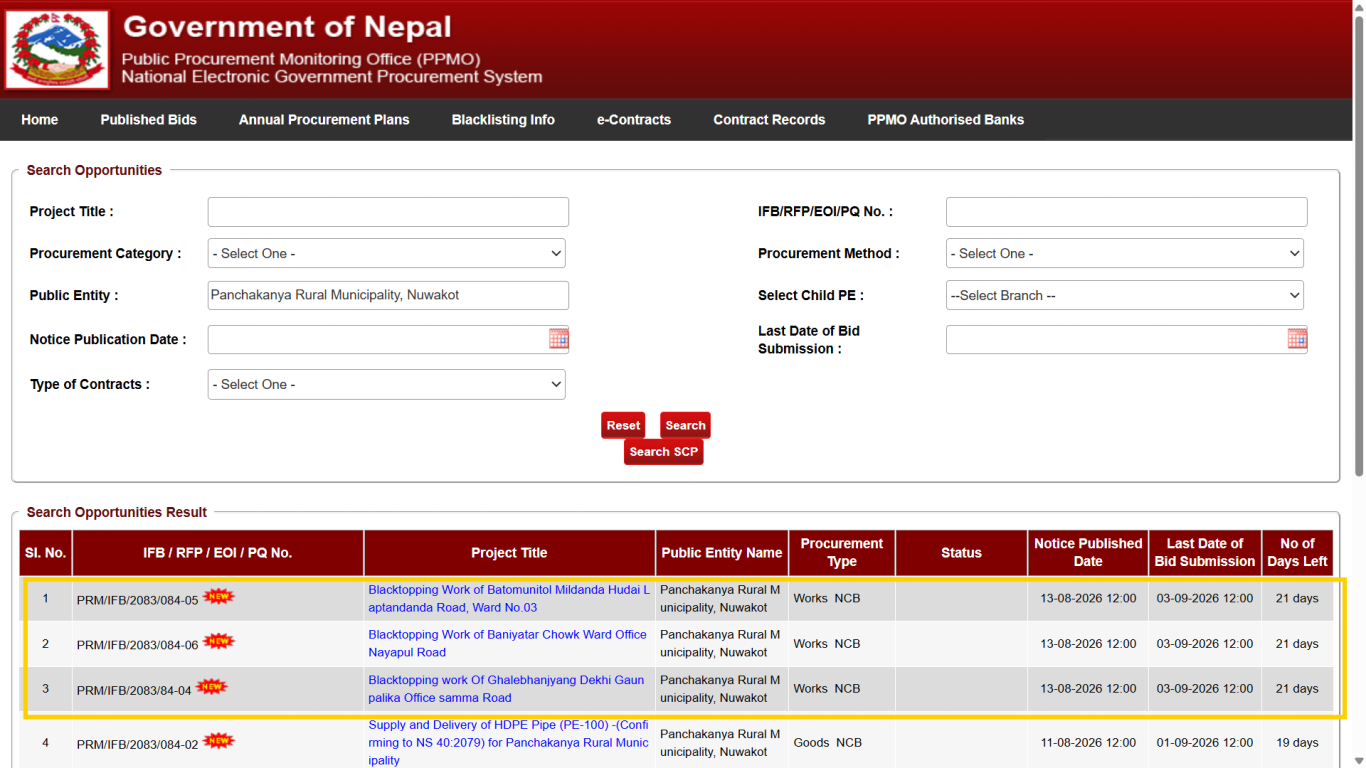The width and height of the screenshot is (1366, 768).
Task: Click 11-08-2026 12:00 published date cell
Action: (1088, 743)
